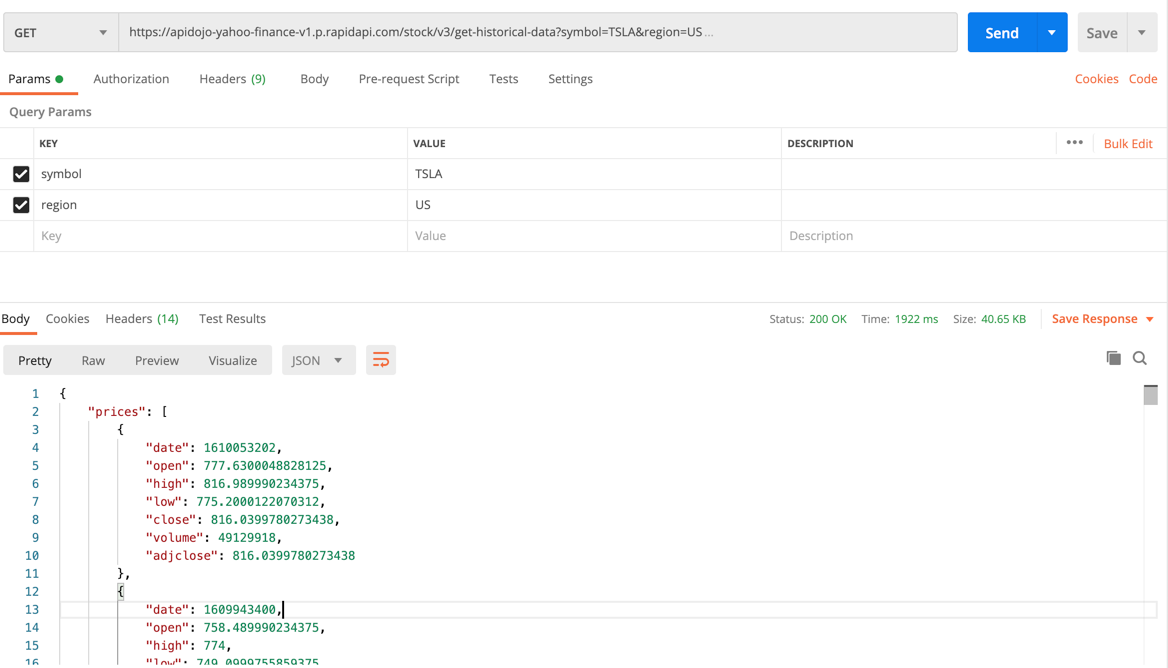Open the GET method dropdown

[x=61, y=33]
